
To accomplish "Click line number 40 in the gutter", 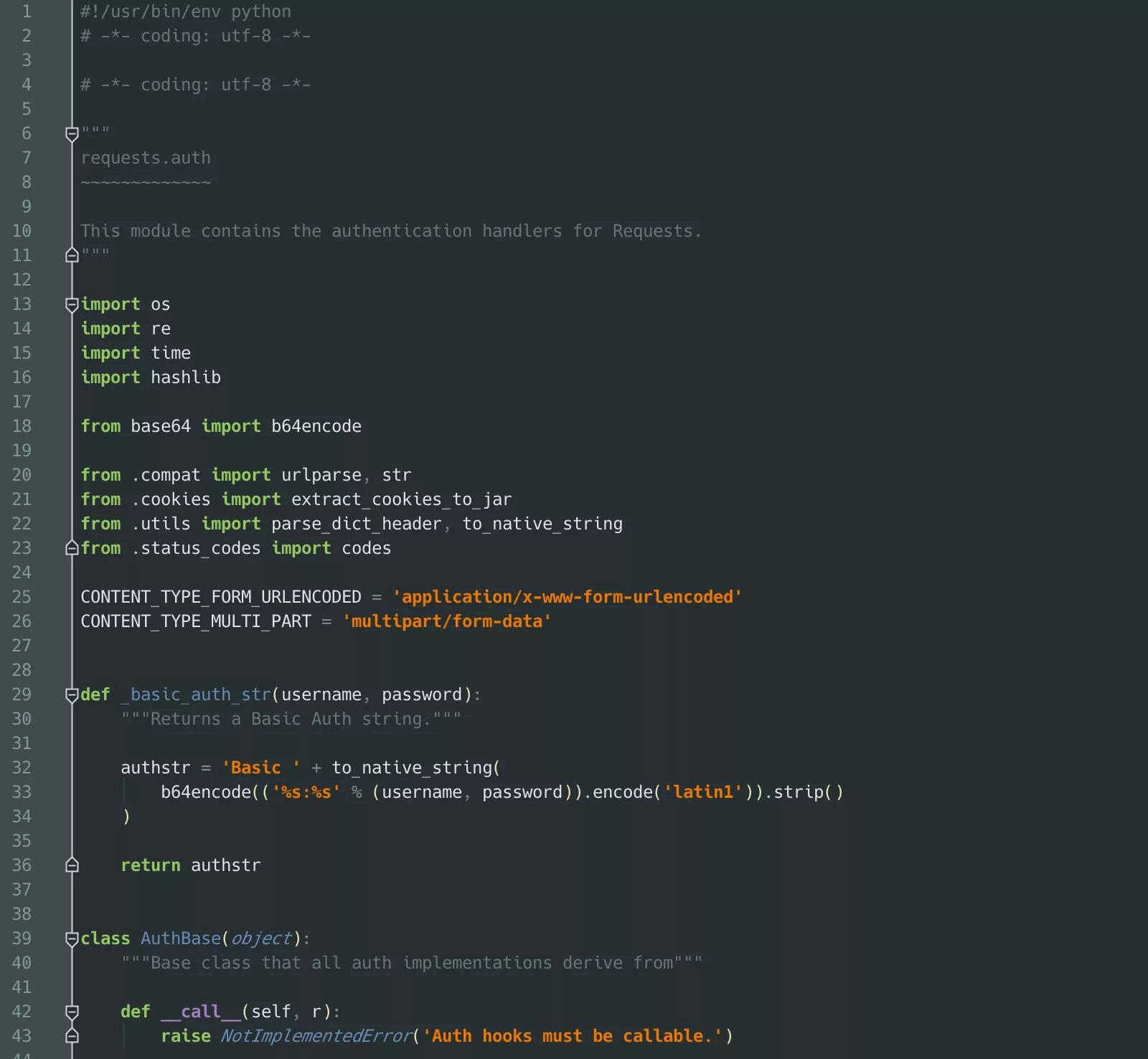I will tap(22, 963).
